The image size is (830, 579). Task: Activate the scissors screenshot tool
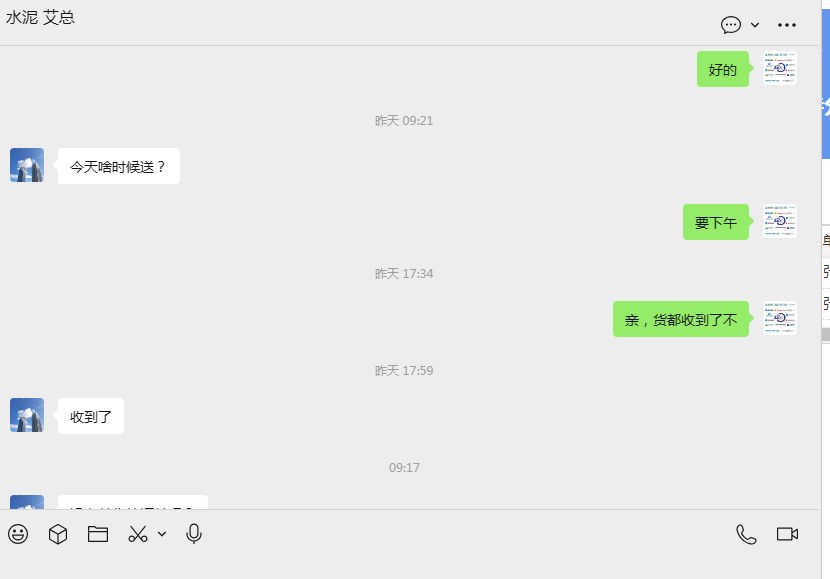138,534
